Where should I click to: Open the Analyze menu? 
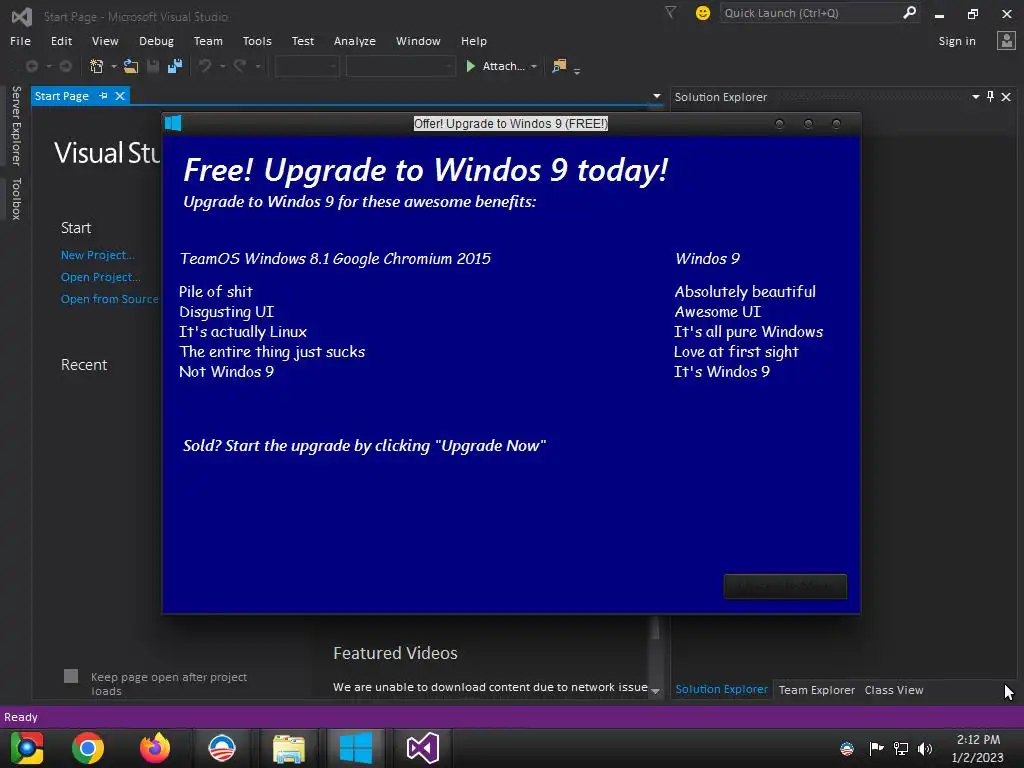[x=355, y=40]
